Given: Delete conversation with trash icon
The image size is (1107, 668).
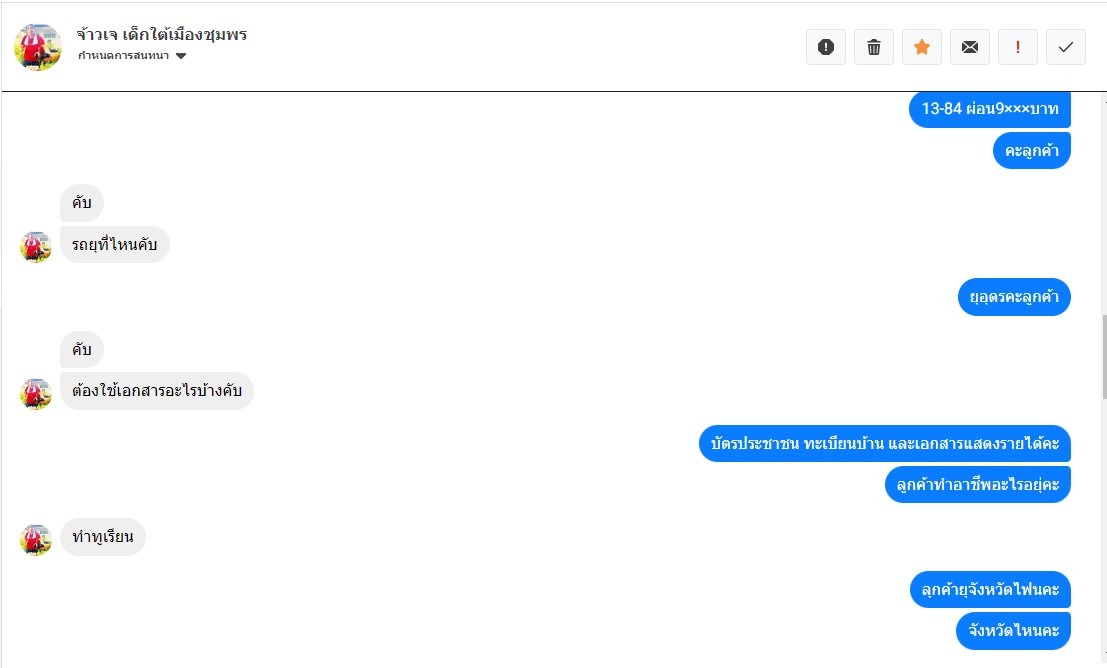Looking at the screenshot, I should pos(874,47).
